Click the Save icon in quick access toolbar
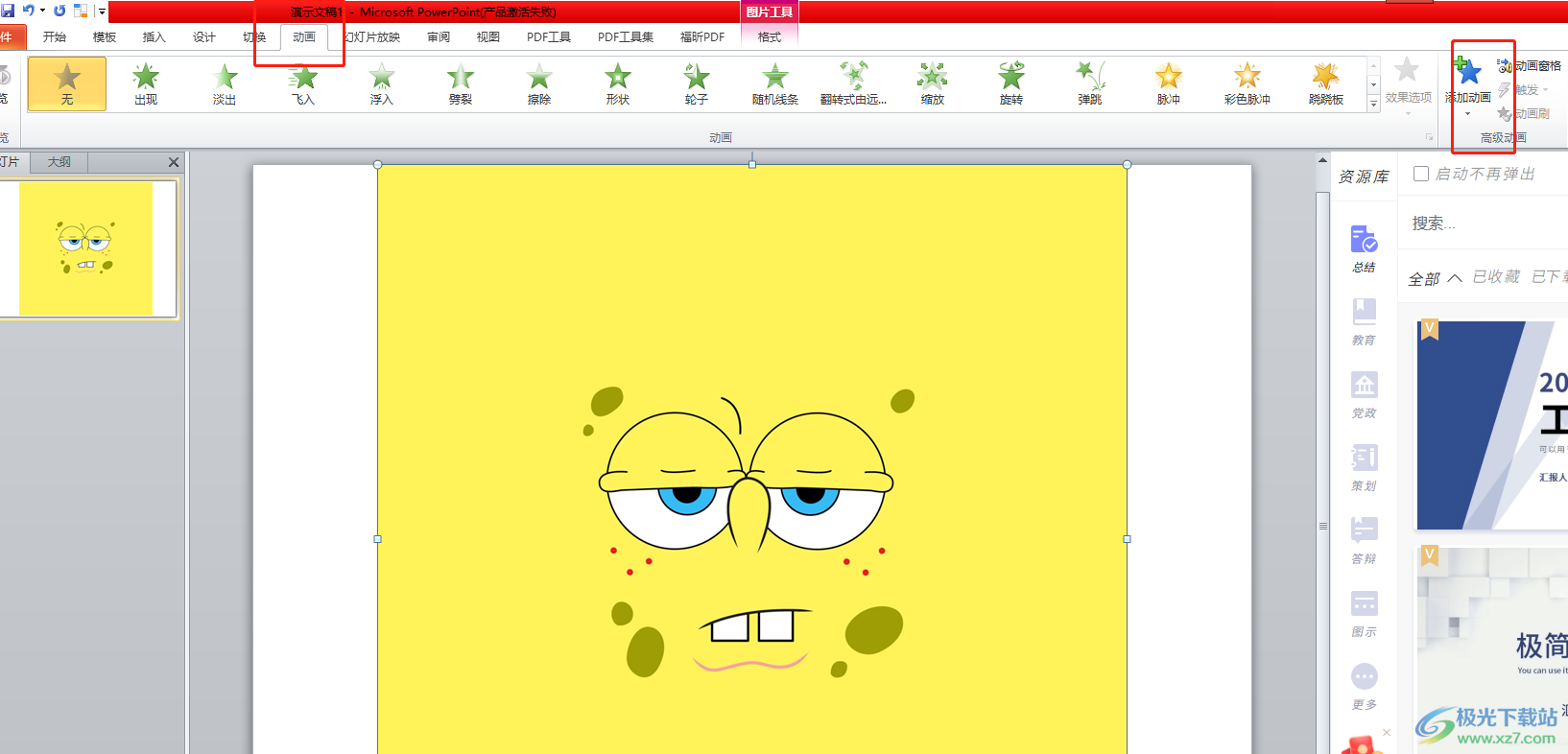 tap(9, 11)
